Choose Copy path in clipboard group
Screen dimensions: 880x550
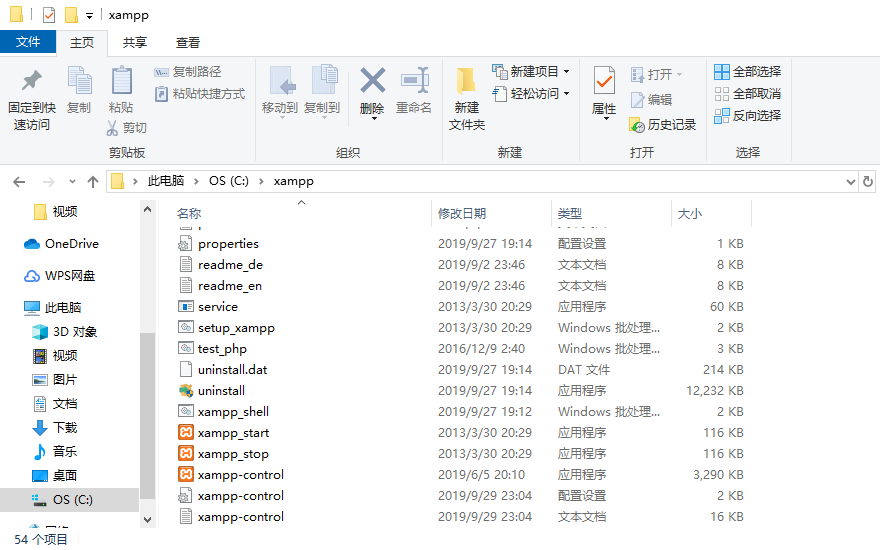187,72
